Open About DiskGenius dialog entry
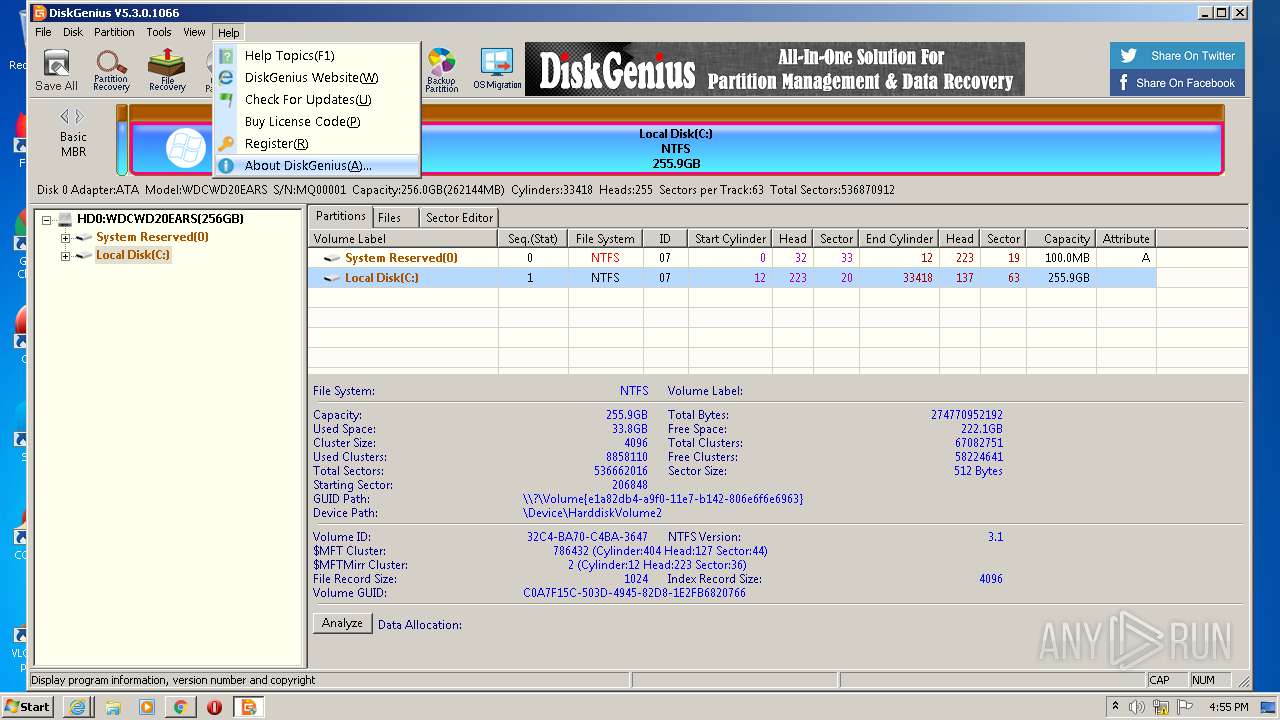 [317, 166]
